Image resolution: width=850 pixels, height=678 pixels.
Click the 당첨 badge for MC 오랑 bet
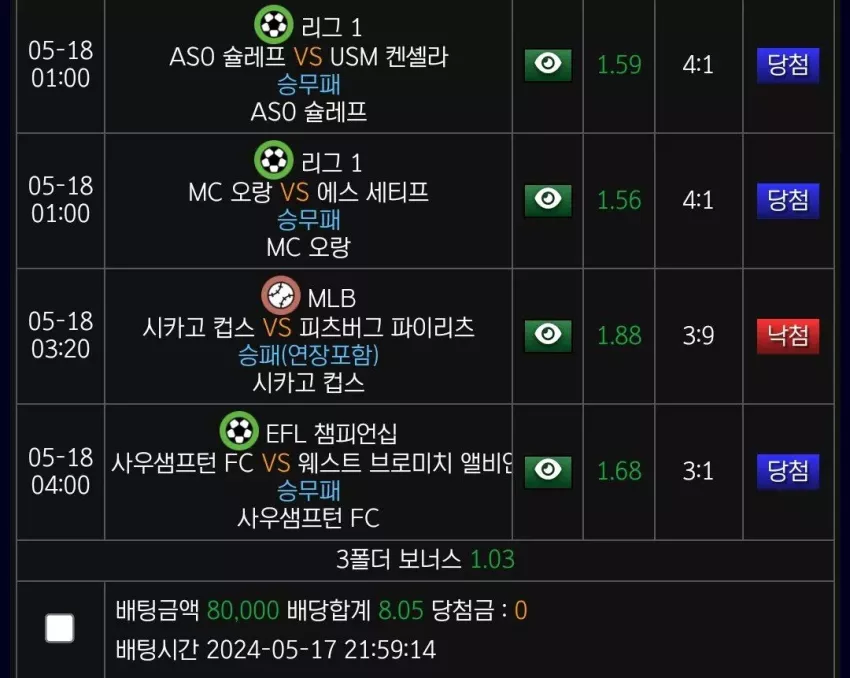point(788,201)
